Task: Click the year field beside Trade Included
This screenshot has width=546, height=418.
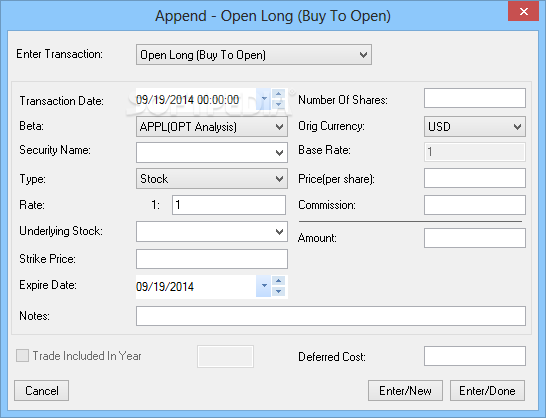Action: pyautogui.click(x=225, y=356)
